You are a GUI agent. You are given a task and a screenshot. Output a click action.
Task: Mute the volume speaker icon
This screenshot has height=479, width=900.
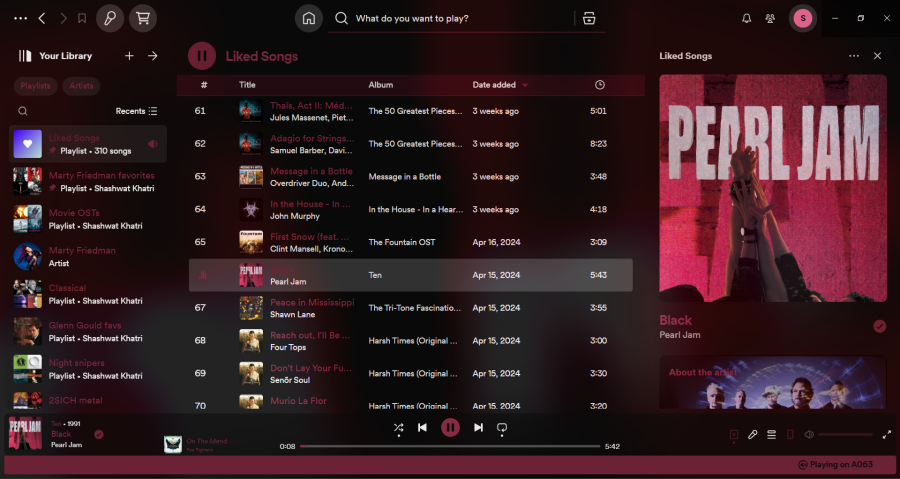[x=809, y=435]
